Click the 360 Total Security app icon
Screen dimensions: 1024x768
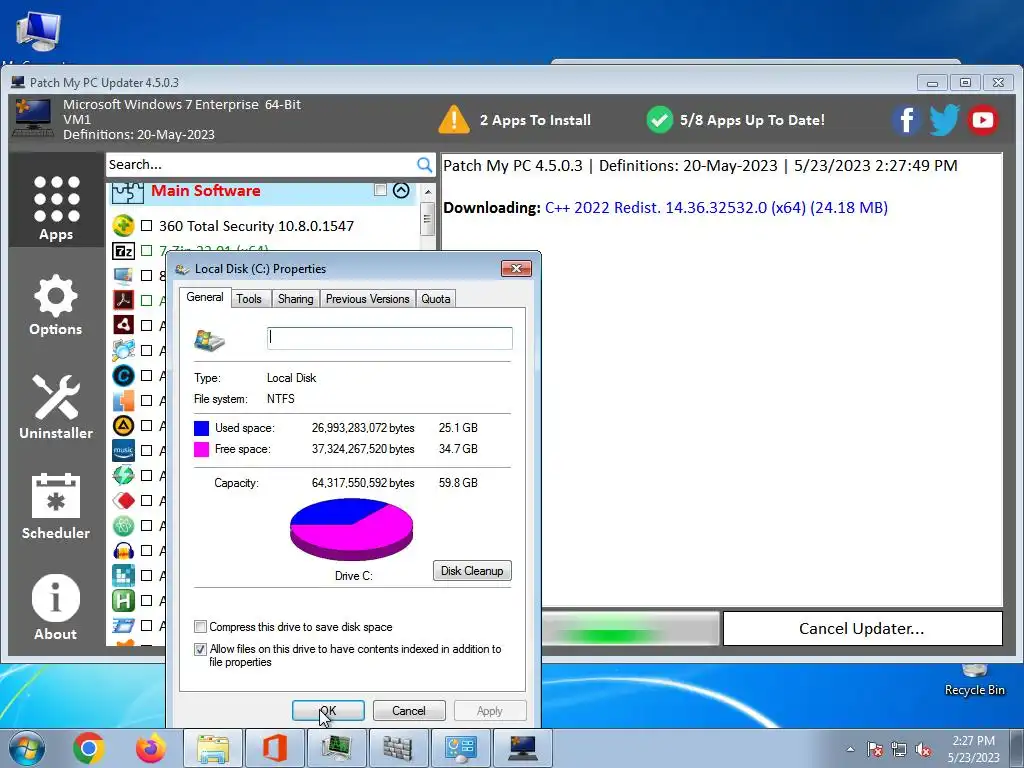click(x=123, y=226)
